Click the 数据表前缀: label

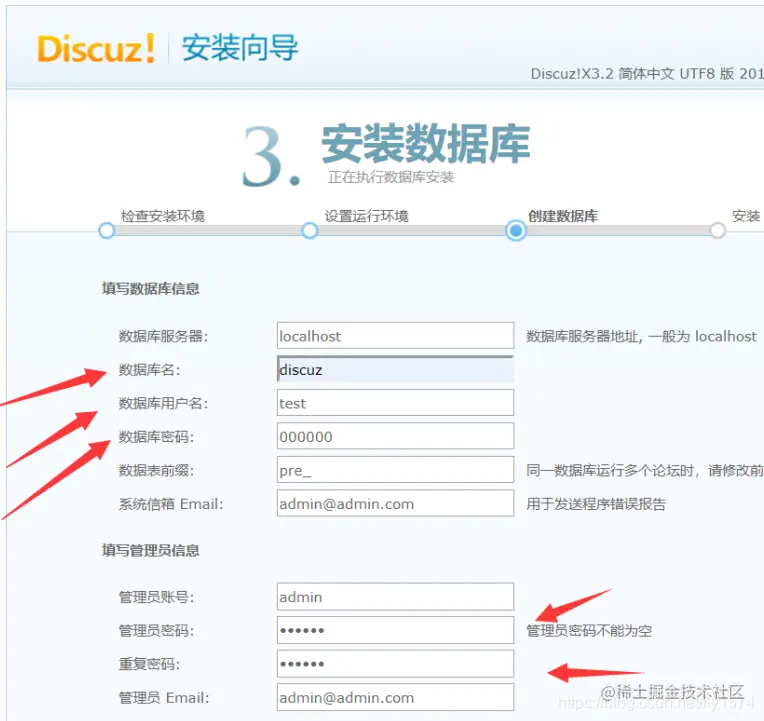click(x=156, y=471)
